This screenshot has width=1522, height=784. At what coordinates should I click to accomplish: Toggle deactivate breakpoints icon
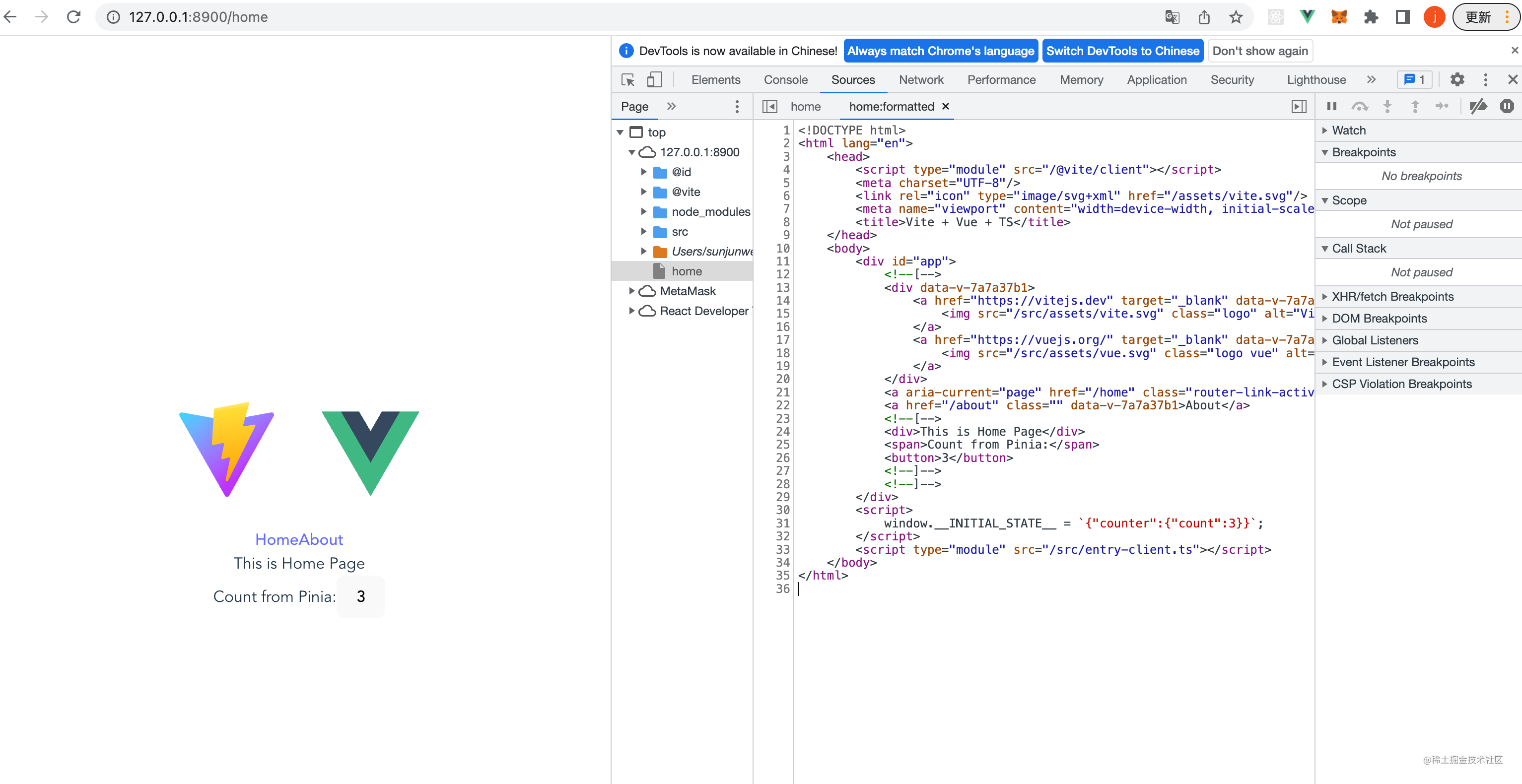click(x=1478, y=106)
